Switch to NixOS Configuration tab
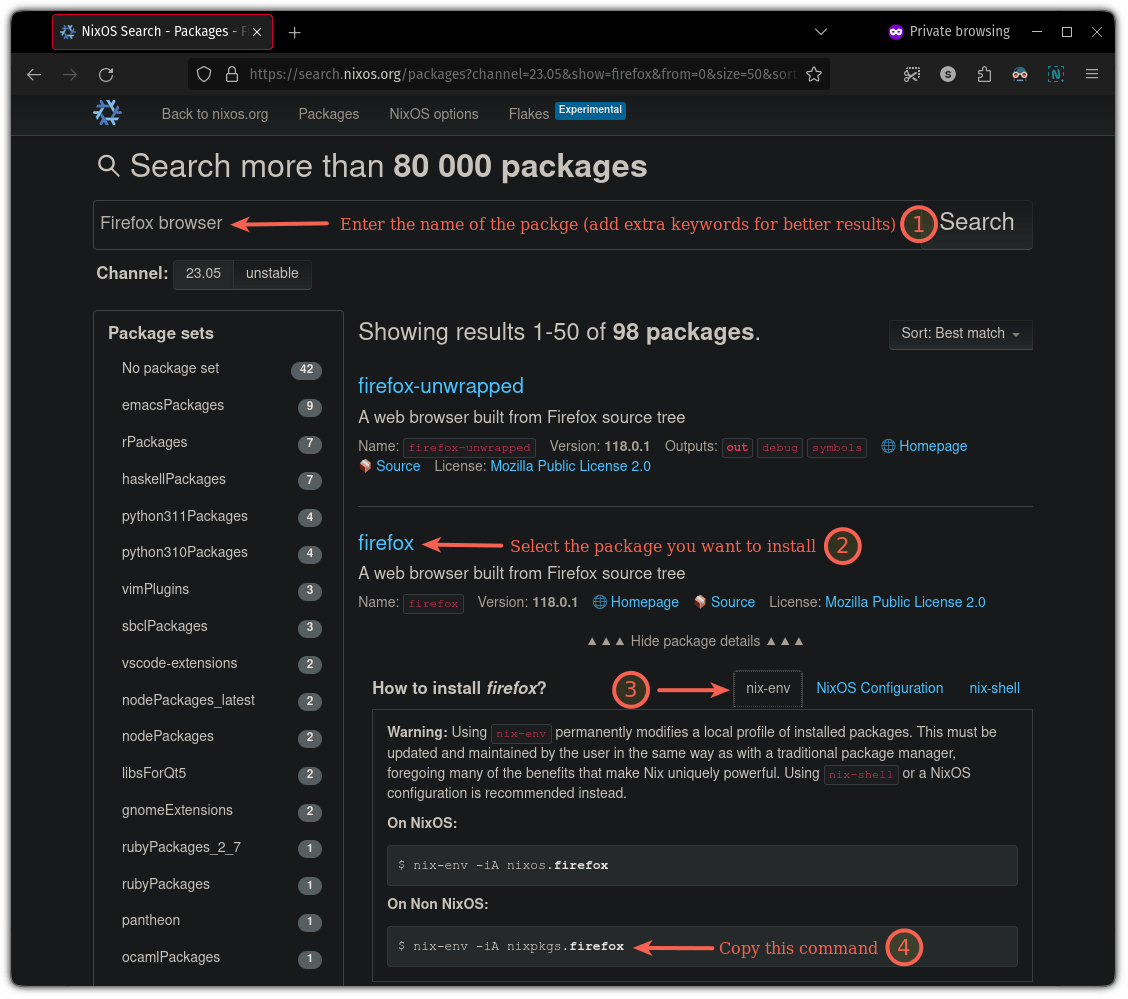Screen dimensions: 1128x999 tap(879, 688)
